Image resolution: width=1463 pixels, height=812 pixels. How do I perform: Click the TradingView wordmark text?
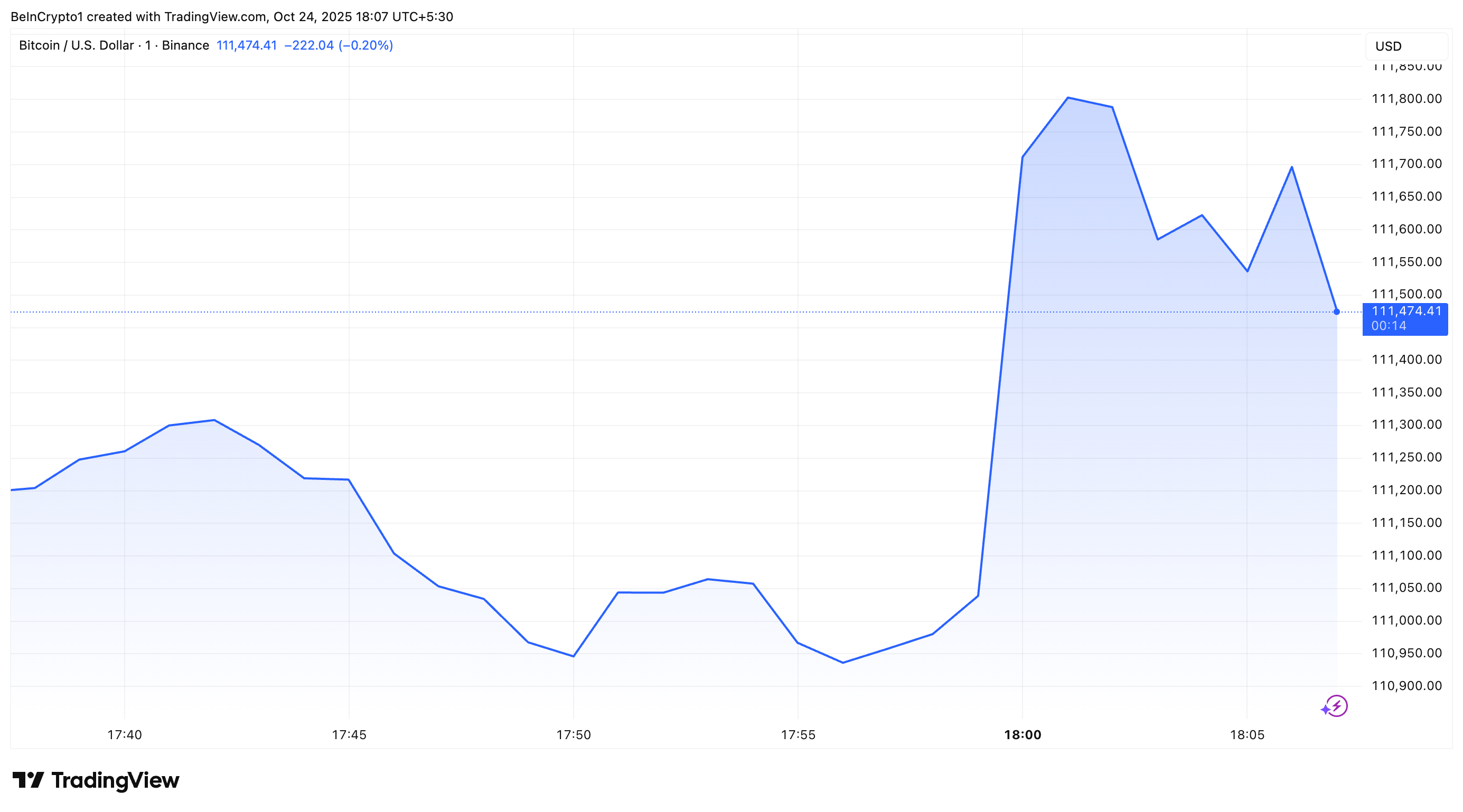[115, 781]
